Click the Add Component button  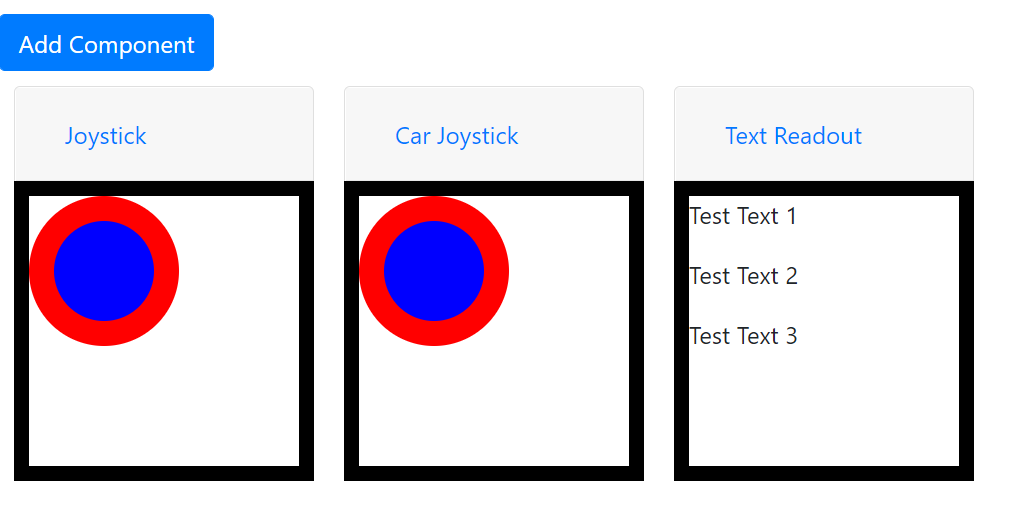tap(106, 44)
